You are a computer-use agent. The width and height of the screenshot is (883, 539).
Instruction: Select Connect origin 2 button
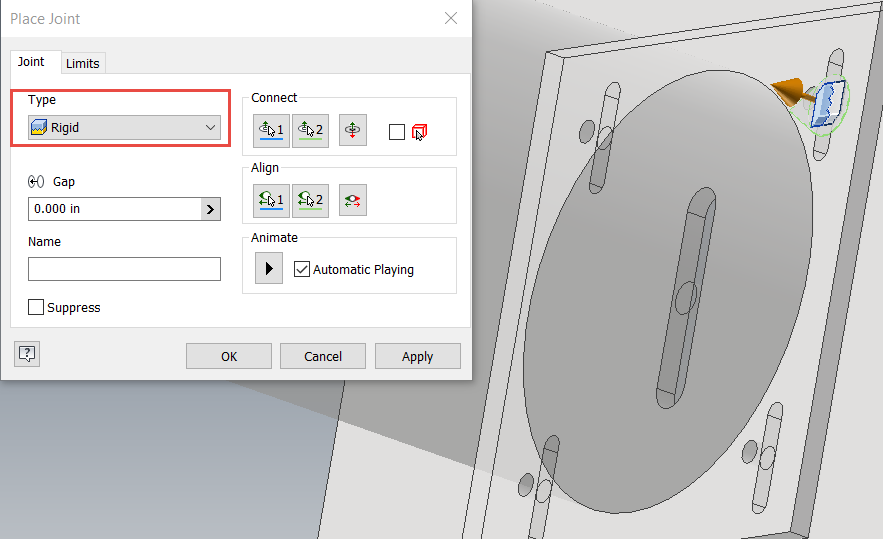310,131
